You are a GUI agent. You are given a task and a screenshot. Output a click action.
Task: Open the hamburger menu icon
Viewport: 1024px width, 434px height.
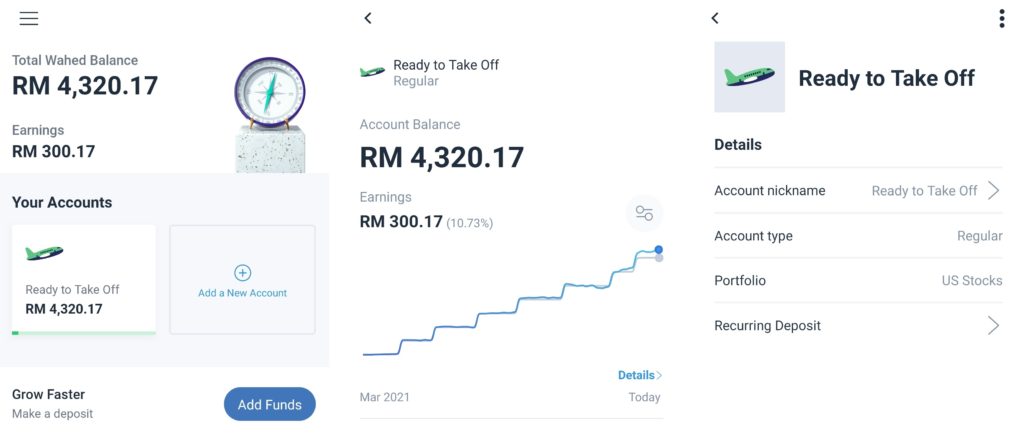29,19
